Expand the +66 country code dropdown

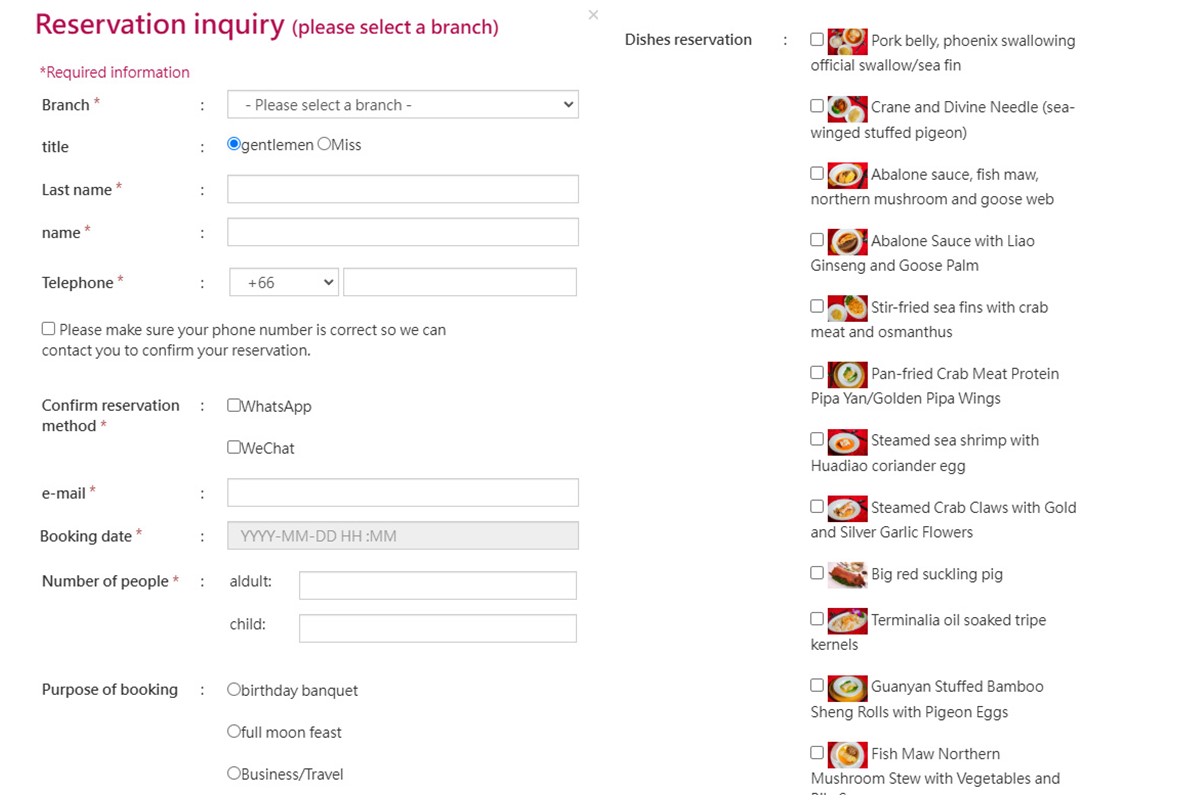click(284, 283)
